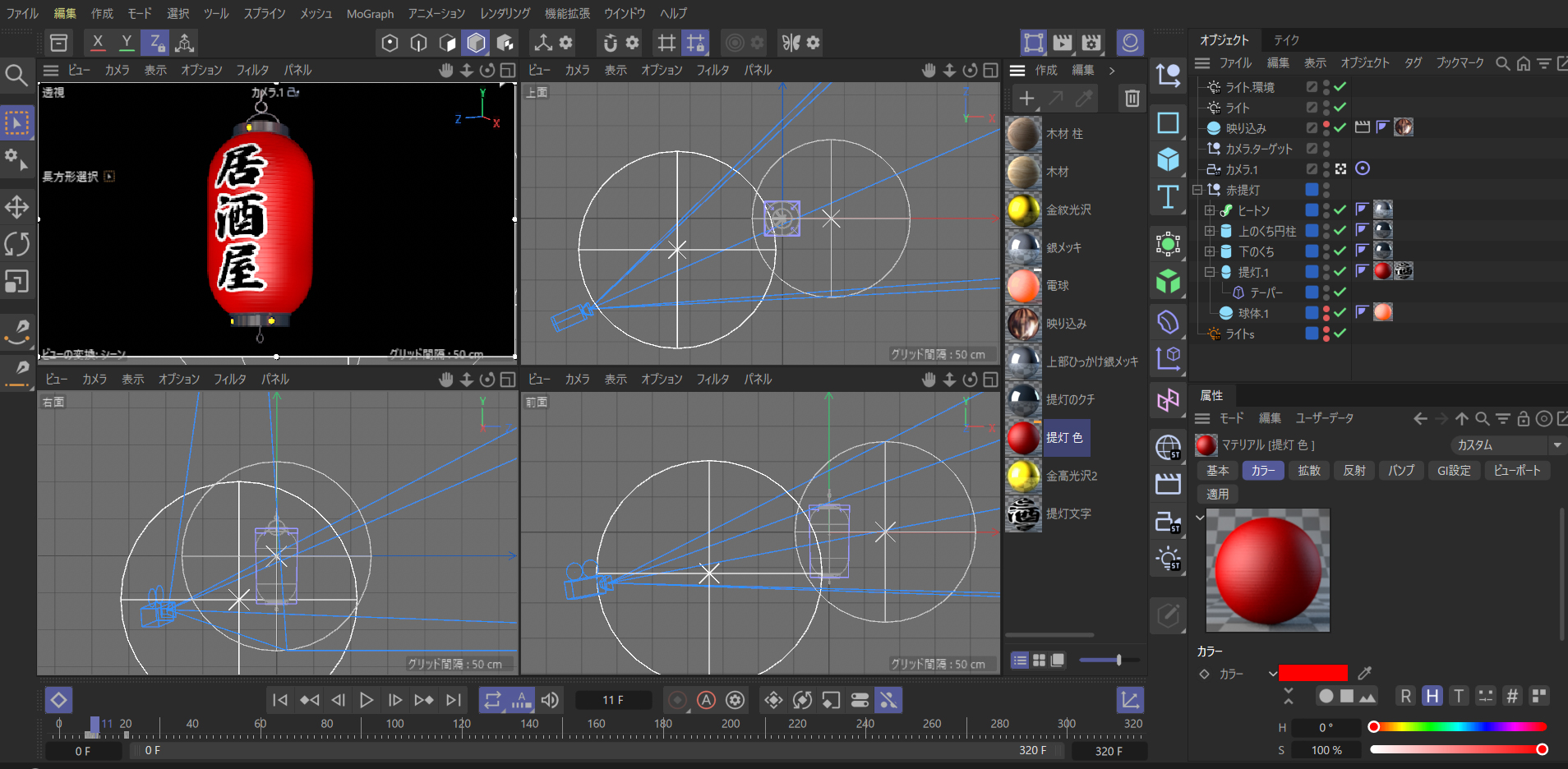Viewport: 1568px width, 769px height.
Task: Click the Scale tool icon
Action: [16, 282]
